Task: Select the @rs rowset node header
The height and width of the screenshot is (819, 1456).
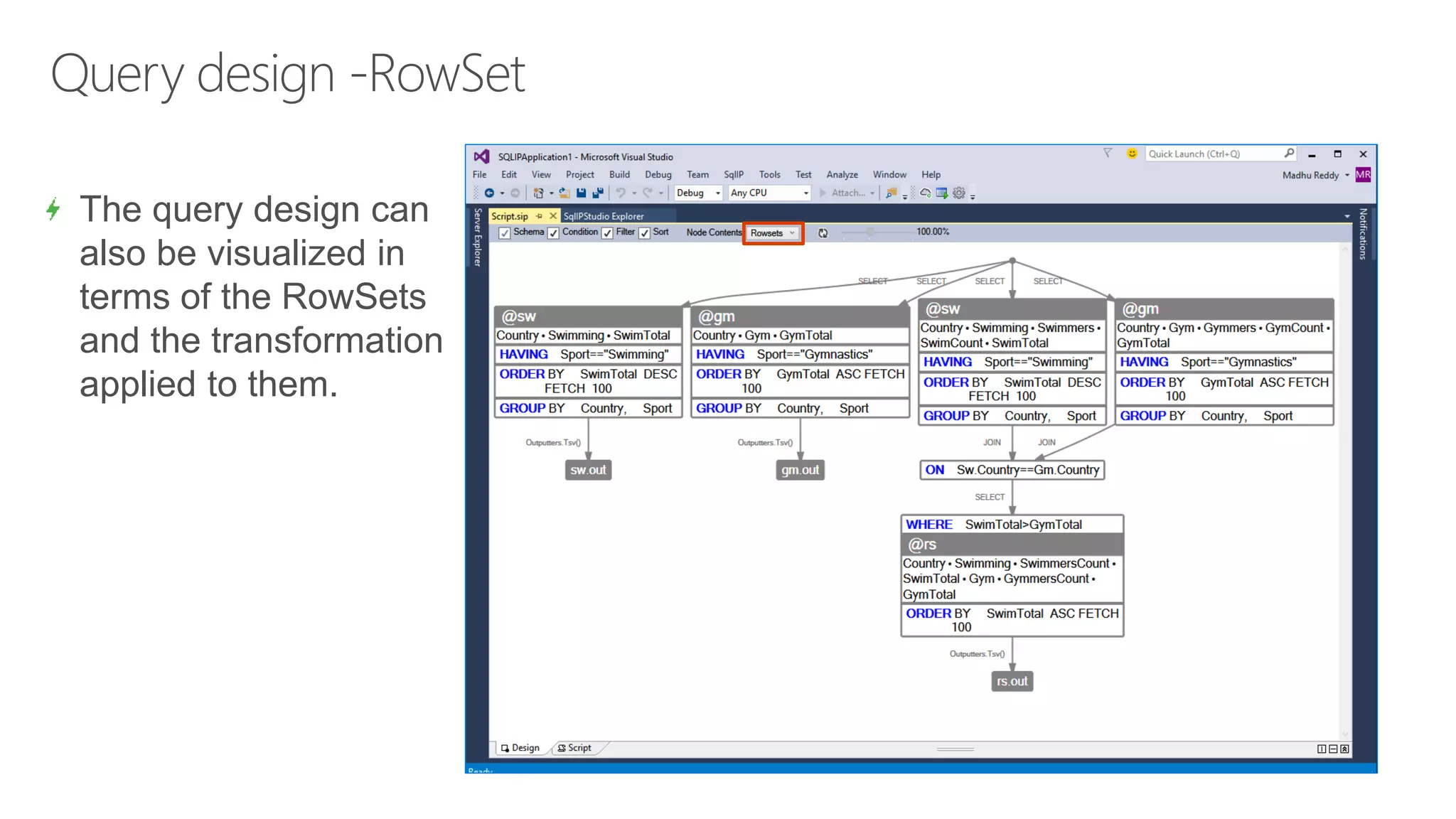Action: (1012, 545)
